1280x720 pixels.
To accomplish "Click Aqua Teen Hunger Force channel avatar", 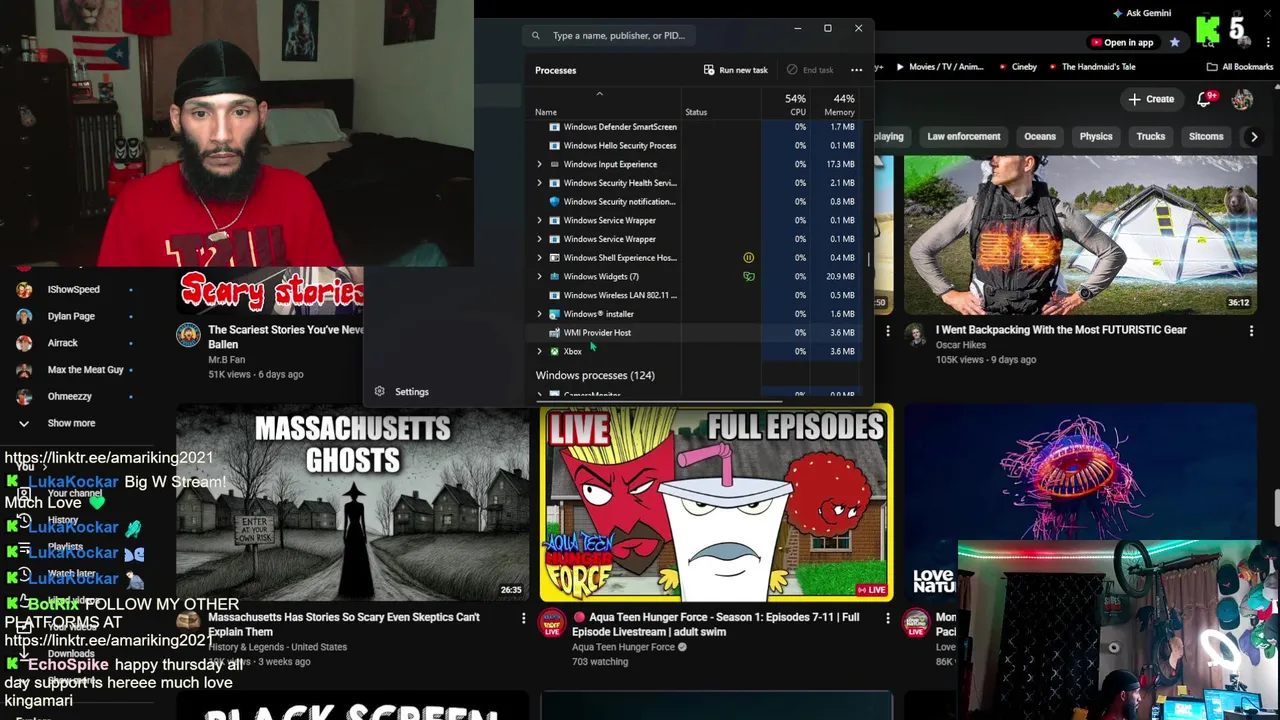I will (552, 622).
